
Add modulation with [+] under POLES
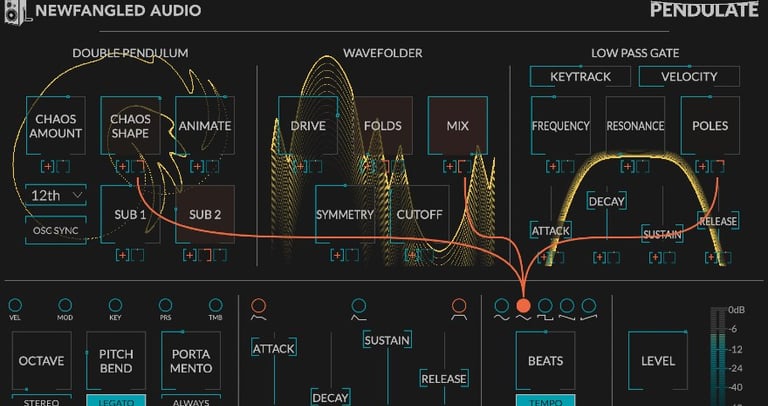coord(702,167)
